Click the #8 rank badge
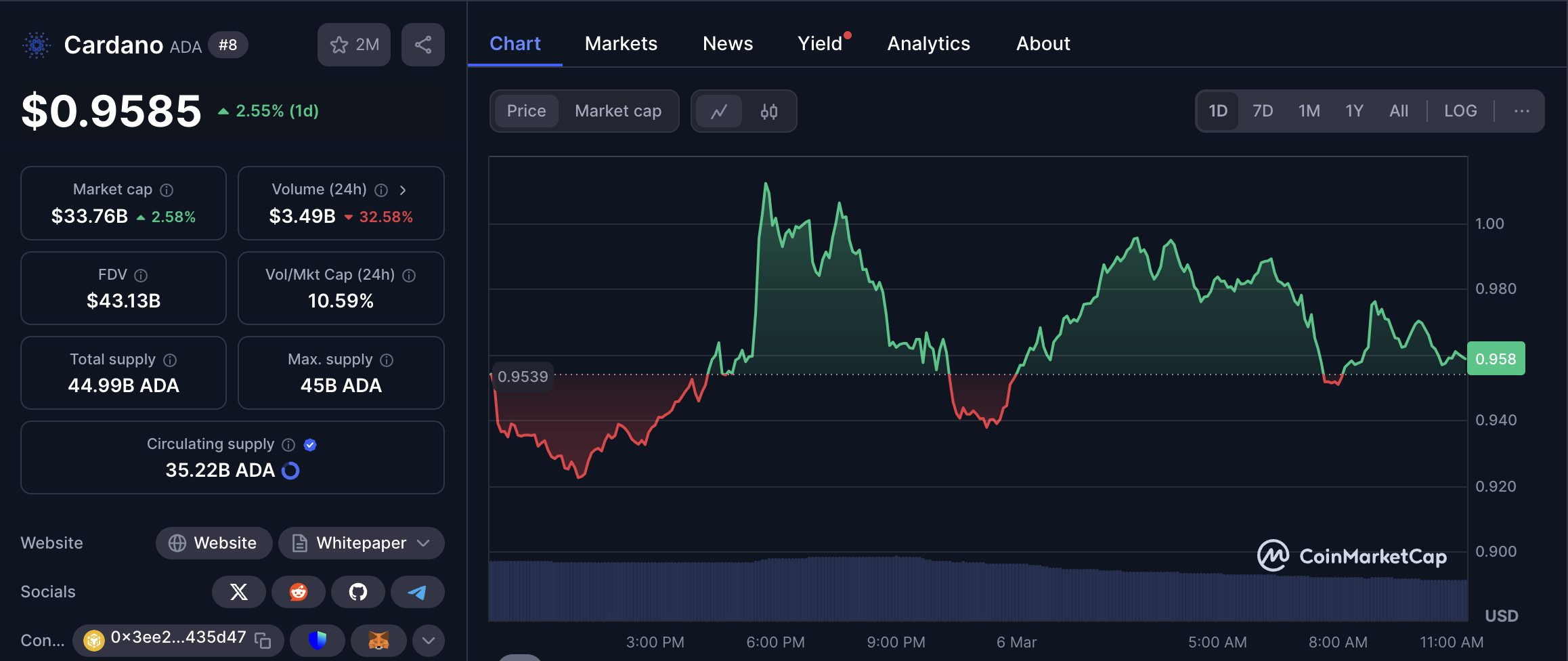 point(228,45)
